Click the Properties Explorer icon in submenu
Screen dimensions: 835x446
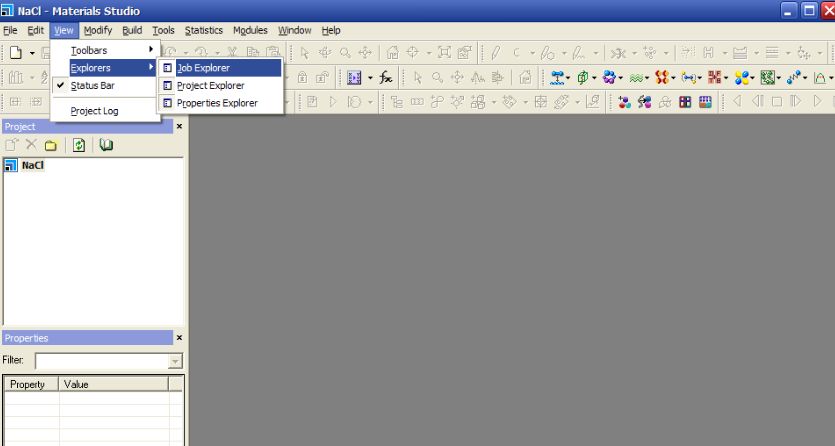point(167,103)
